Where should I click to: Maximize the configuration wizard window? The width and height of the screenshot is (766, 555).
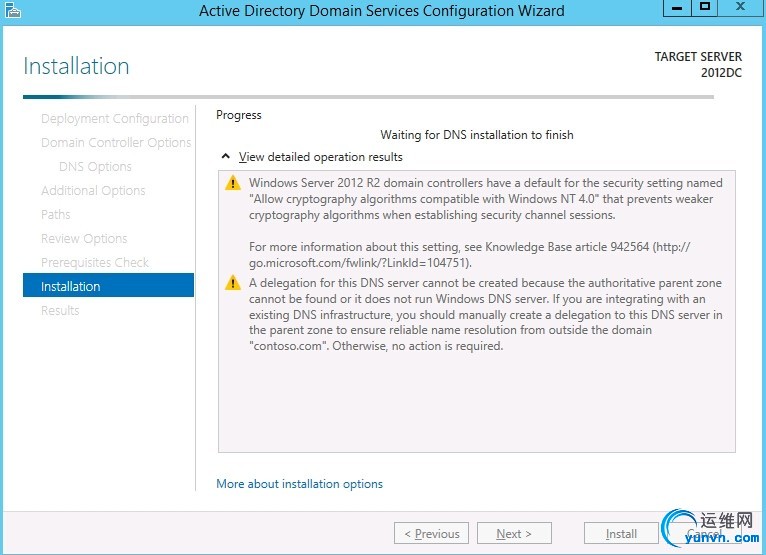704,8
